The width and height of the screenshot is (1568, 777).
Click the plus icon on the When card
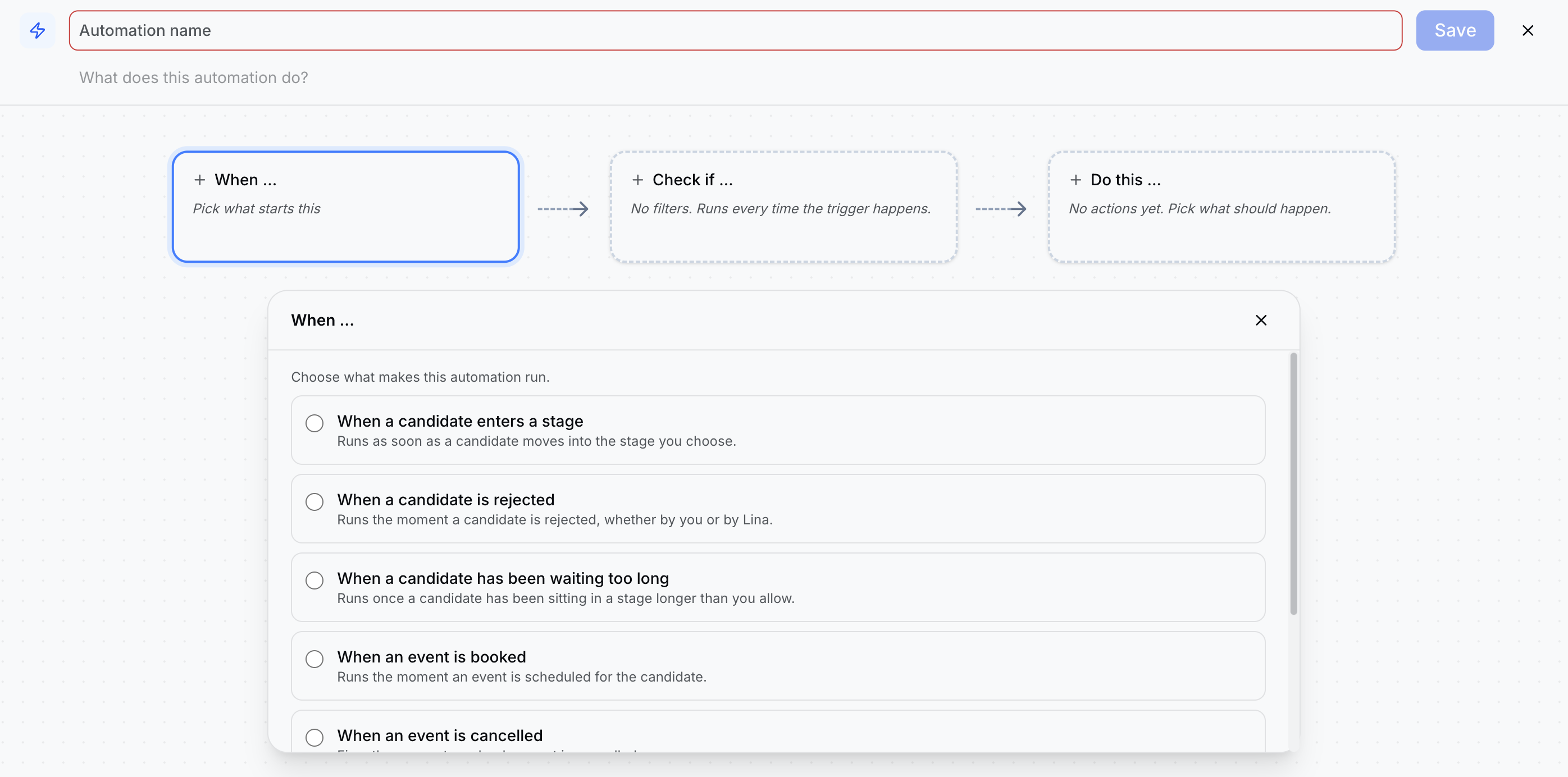click(200, 180)
